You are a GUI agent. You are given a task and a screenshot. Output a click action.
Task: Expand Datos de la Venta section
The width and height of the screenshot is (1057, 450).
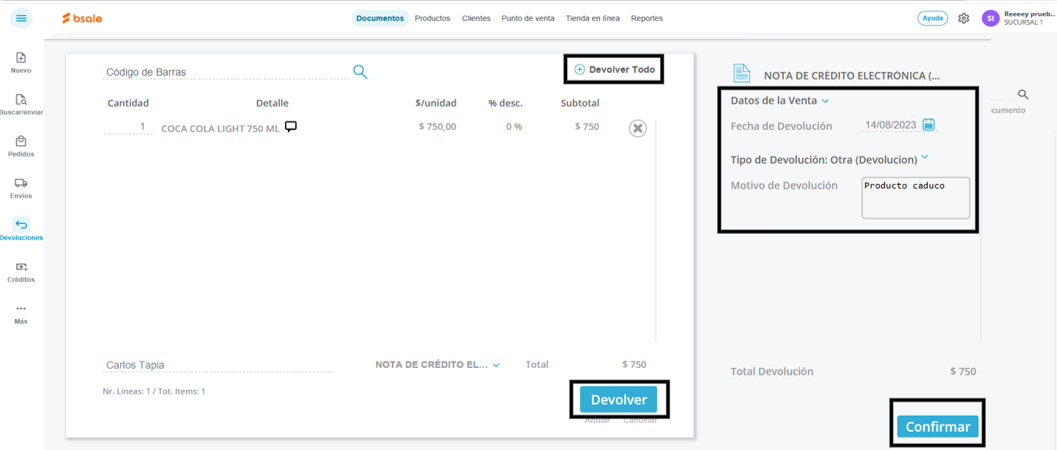(x=780, y=101)
